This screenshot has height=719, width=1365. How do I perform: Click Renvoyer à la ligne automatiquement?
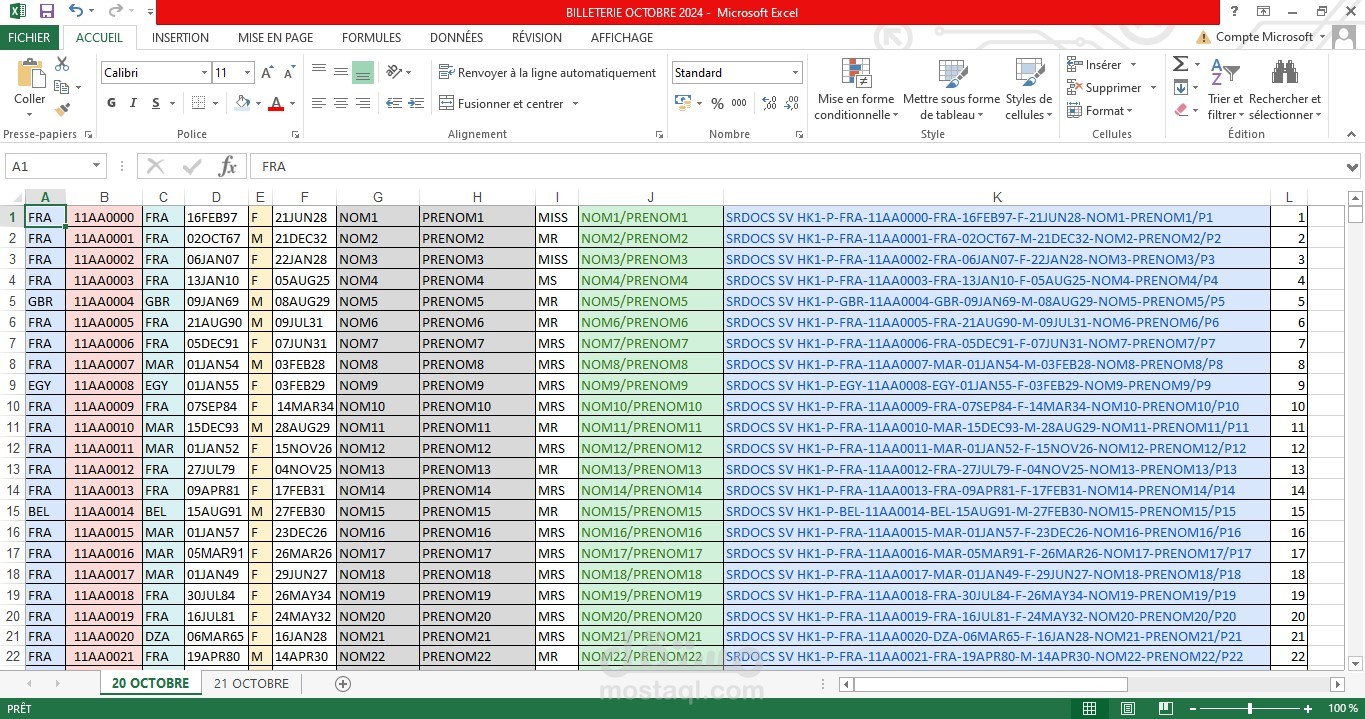[x=547, y=73]
